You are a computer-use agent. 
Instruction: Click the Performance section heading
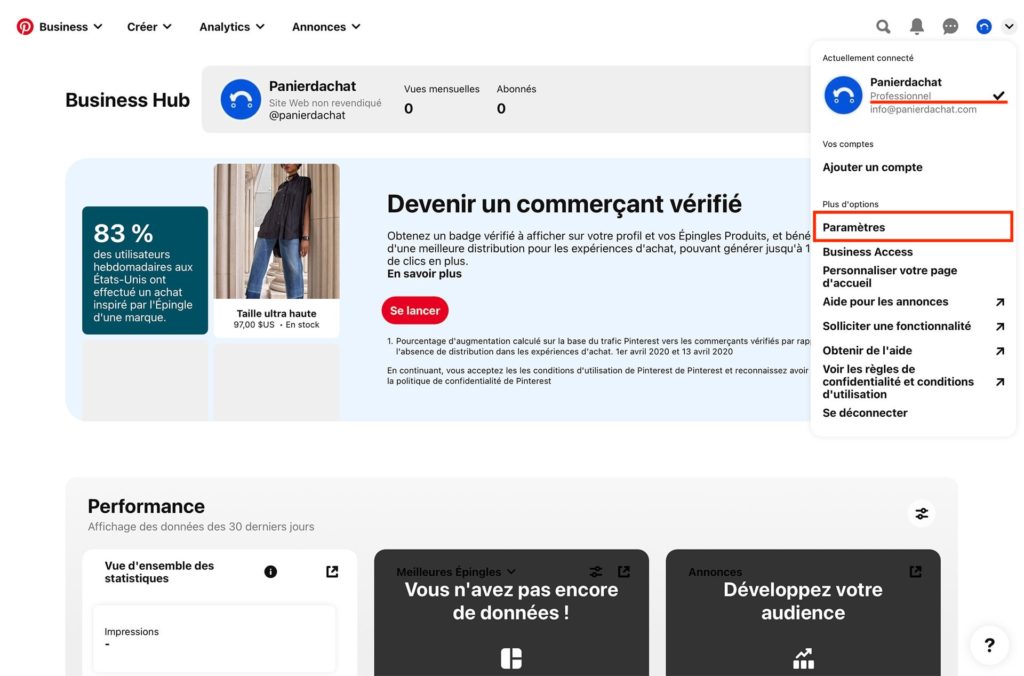[x=146, y=506]
